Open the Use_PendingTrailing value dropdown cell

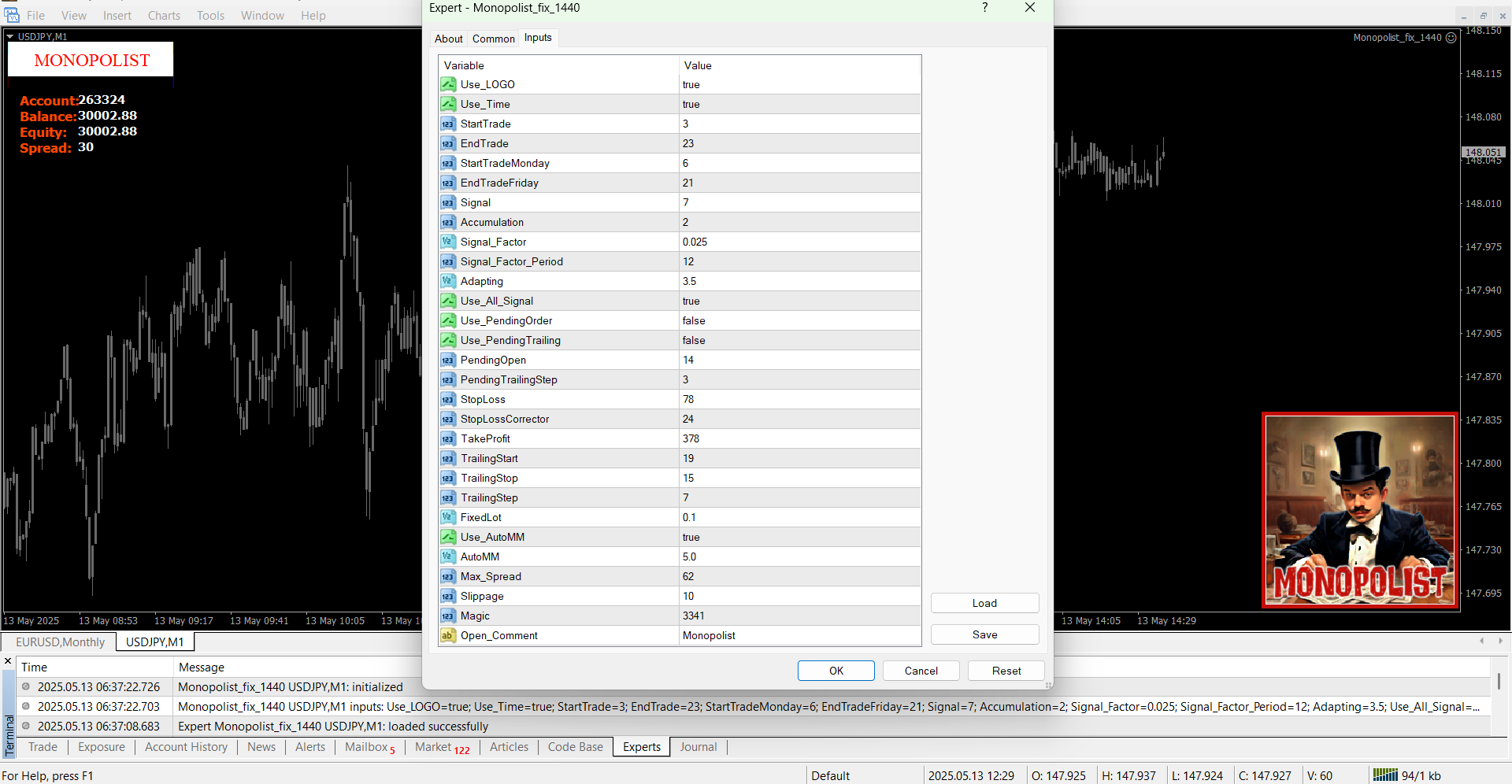coord(799,340)
